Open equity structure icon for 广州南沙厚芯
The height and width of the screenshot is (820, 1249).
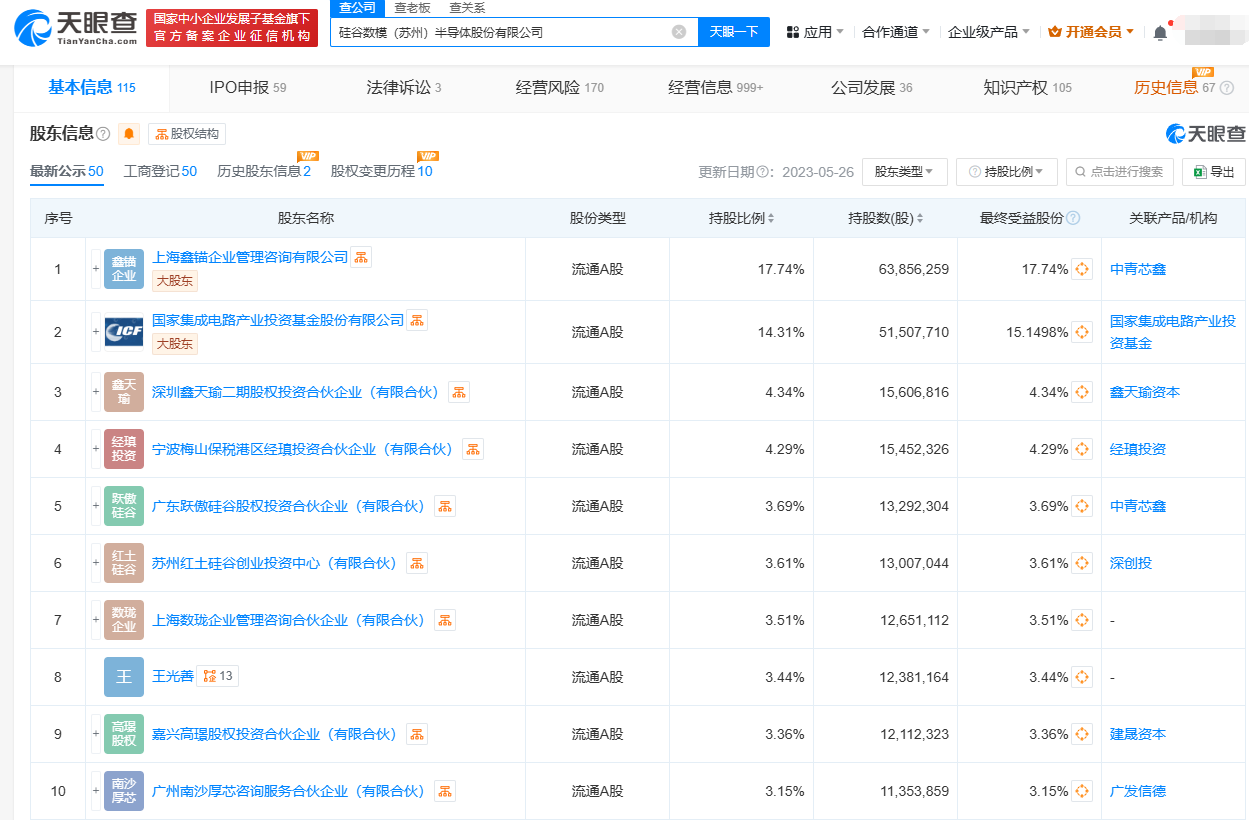pyautogui.click(x=444, y=791)
